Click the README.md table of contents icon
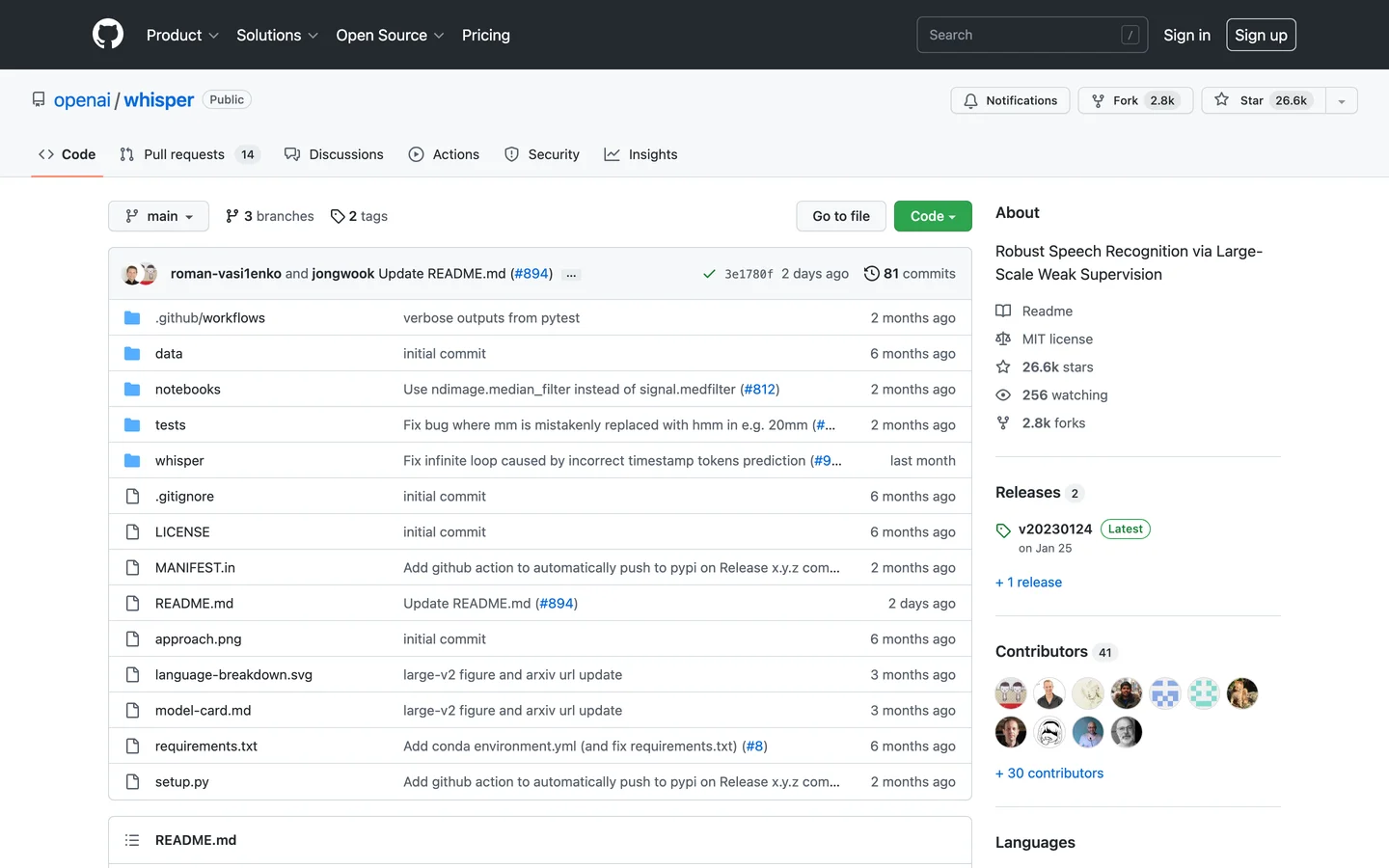 [x=132, y=840]
